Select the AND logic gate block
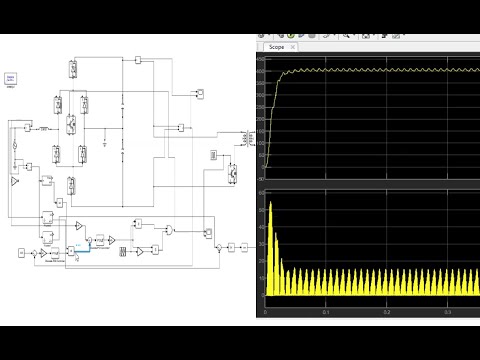This screenshot has height=360, width=480. pyautogui.click(x=170, y=230)
